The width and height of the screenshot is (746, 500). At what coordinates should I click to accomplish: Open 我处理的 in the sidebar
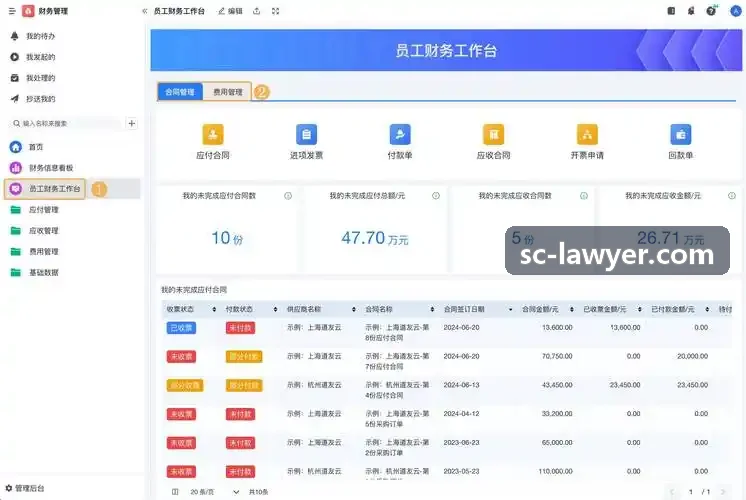40,78
